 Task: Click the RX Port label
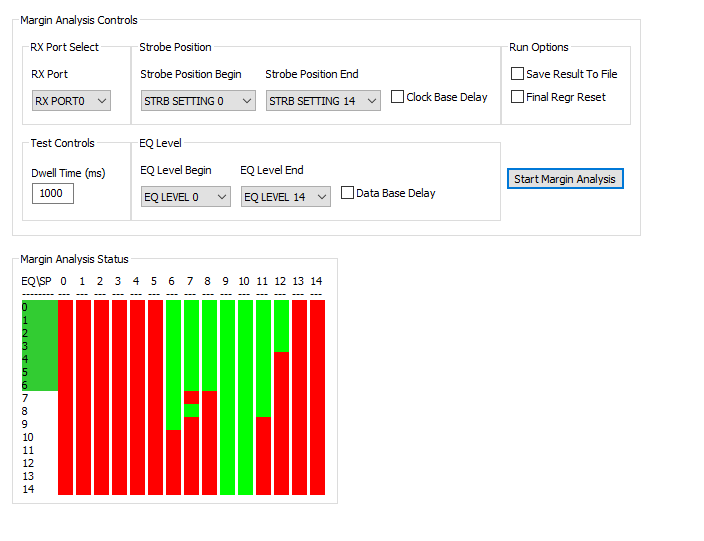[x=49, y=74]
